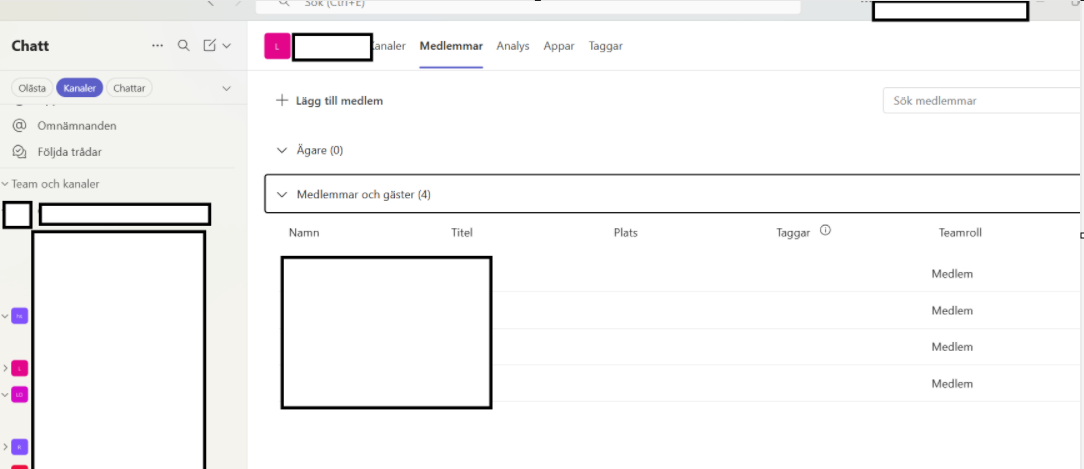This screenshot has width=1084, height=469.
Task: Click the Följda trådar threads icon
Action: click(x=19, y=151)
